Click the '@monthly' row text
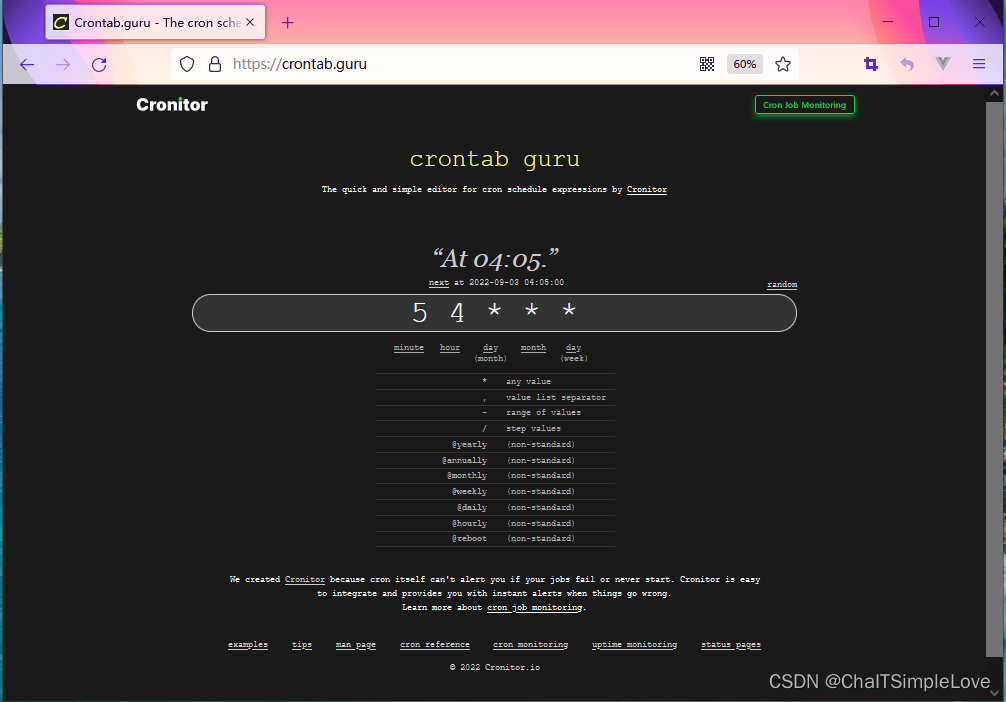Viewport: 1006px width, 702px height. pos(466,475)
